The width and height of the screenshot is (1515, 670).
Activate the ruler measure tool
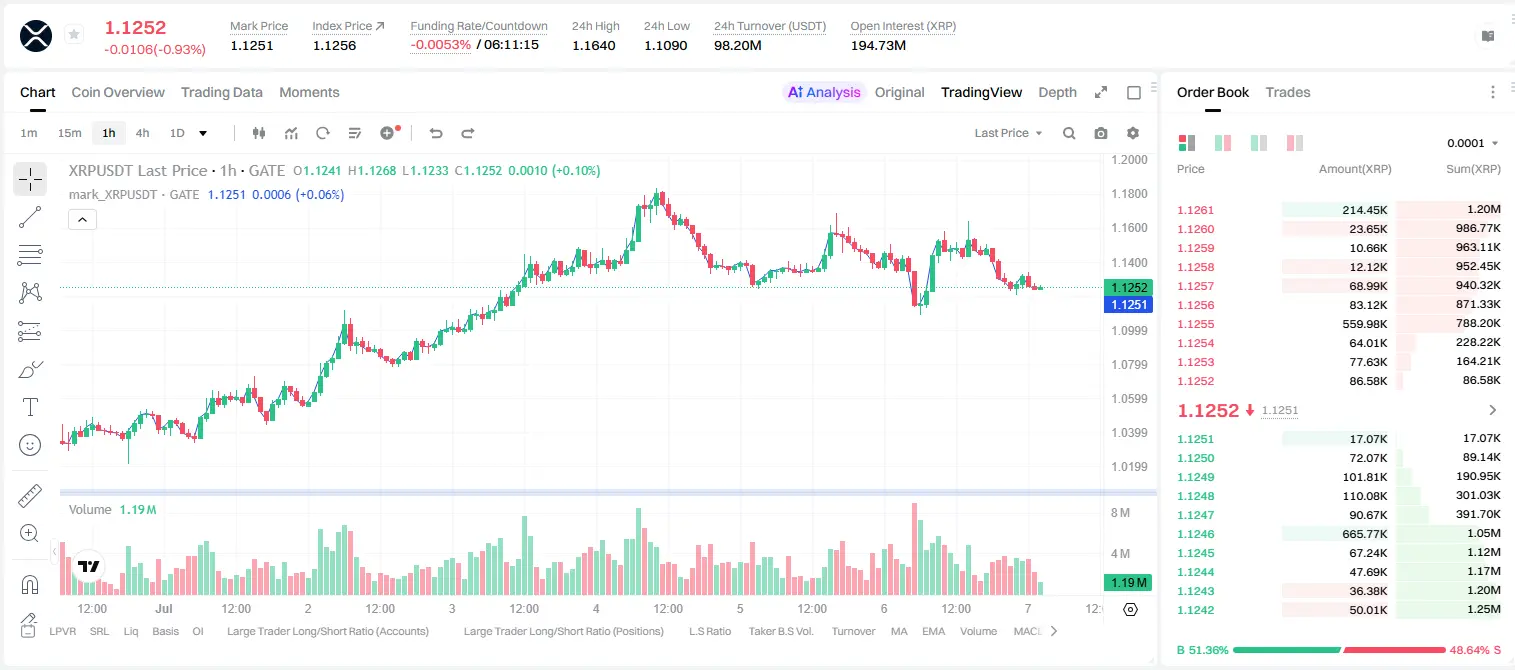click(30, 496)
